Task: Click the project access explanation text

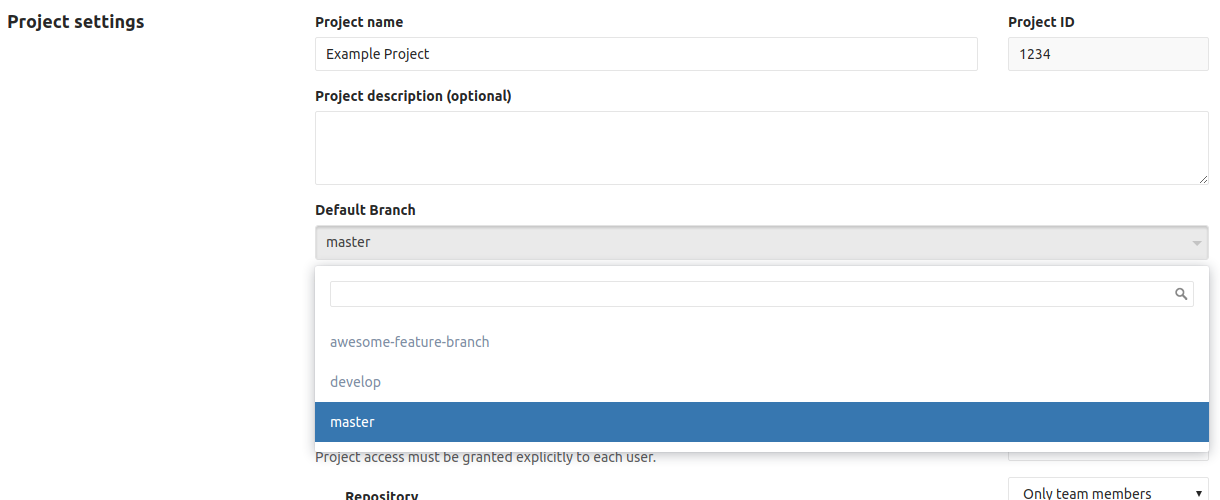Action: click(485, 458)
